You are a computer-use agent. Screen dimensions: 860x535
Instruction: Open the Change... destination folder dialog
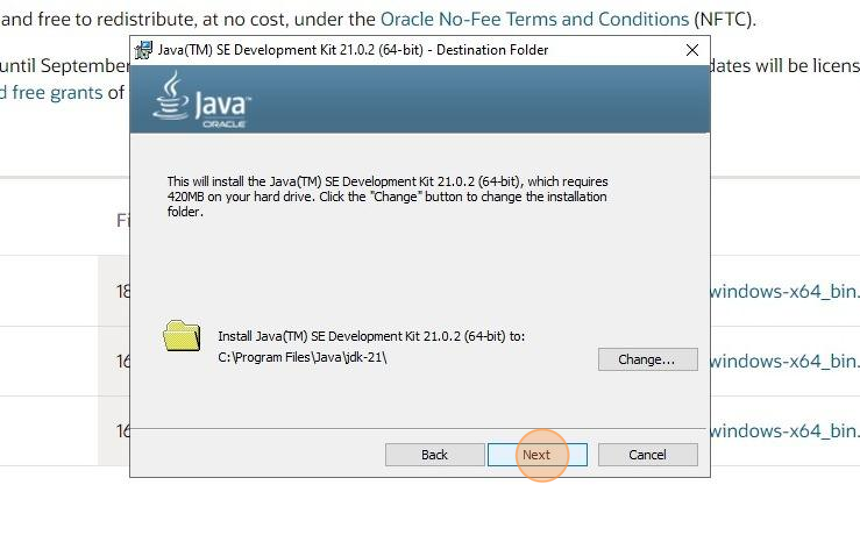648,359
